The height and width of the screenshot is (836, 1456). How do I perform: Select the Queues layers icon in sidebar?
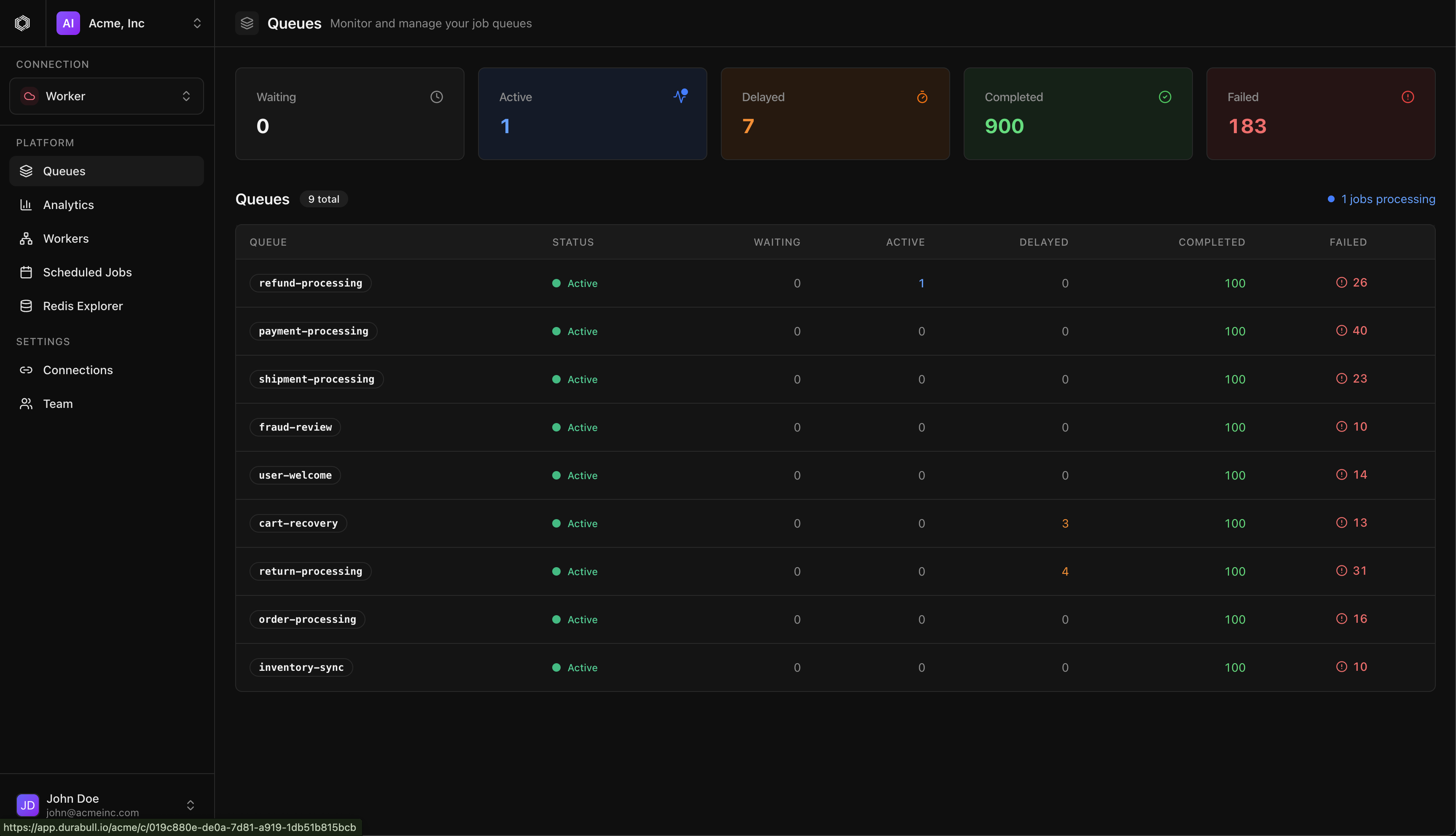click(x=27, y=171)
